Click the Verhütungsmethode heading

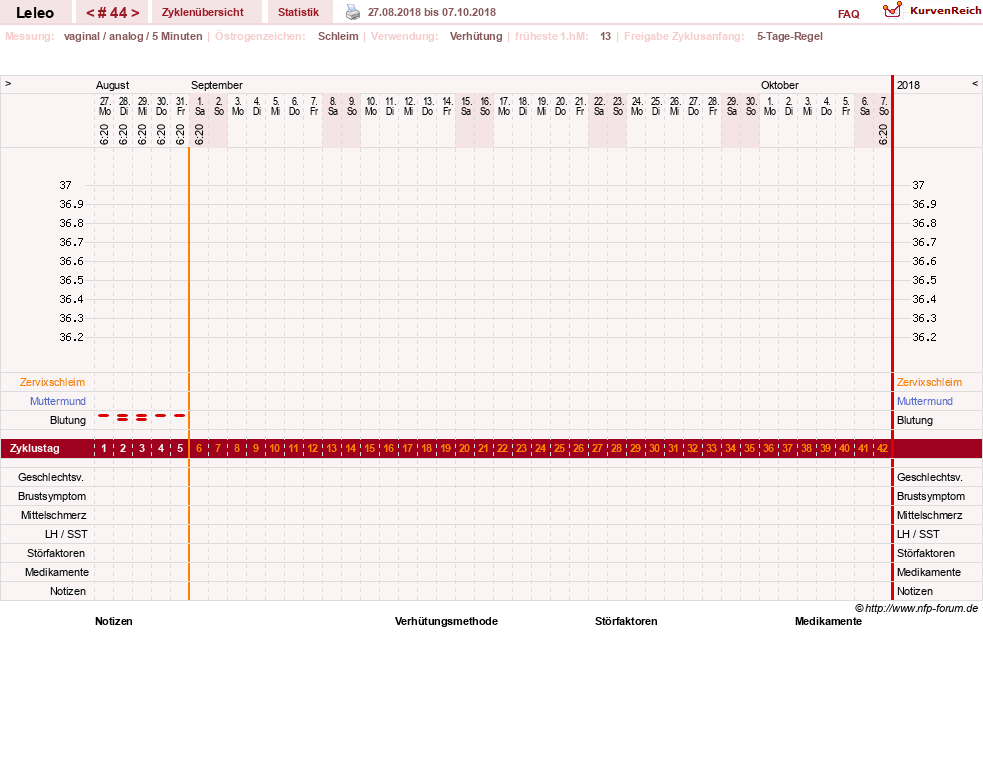point(446,621)
